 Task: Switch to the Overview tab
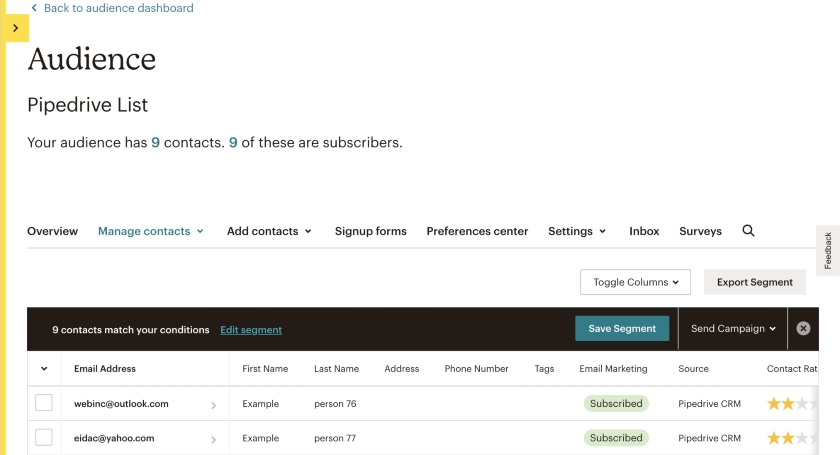tap(52, 231)
